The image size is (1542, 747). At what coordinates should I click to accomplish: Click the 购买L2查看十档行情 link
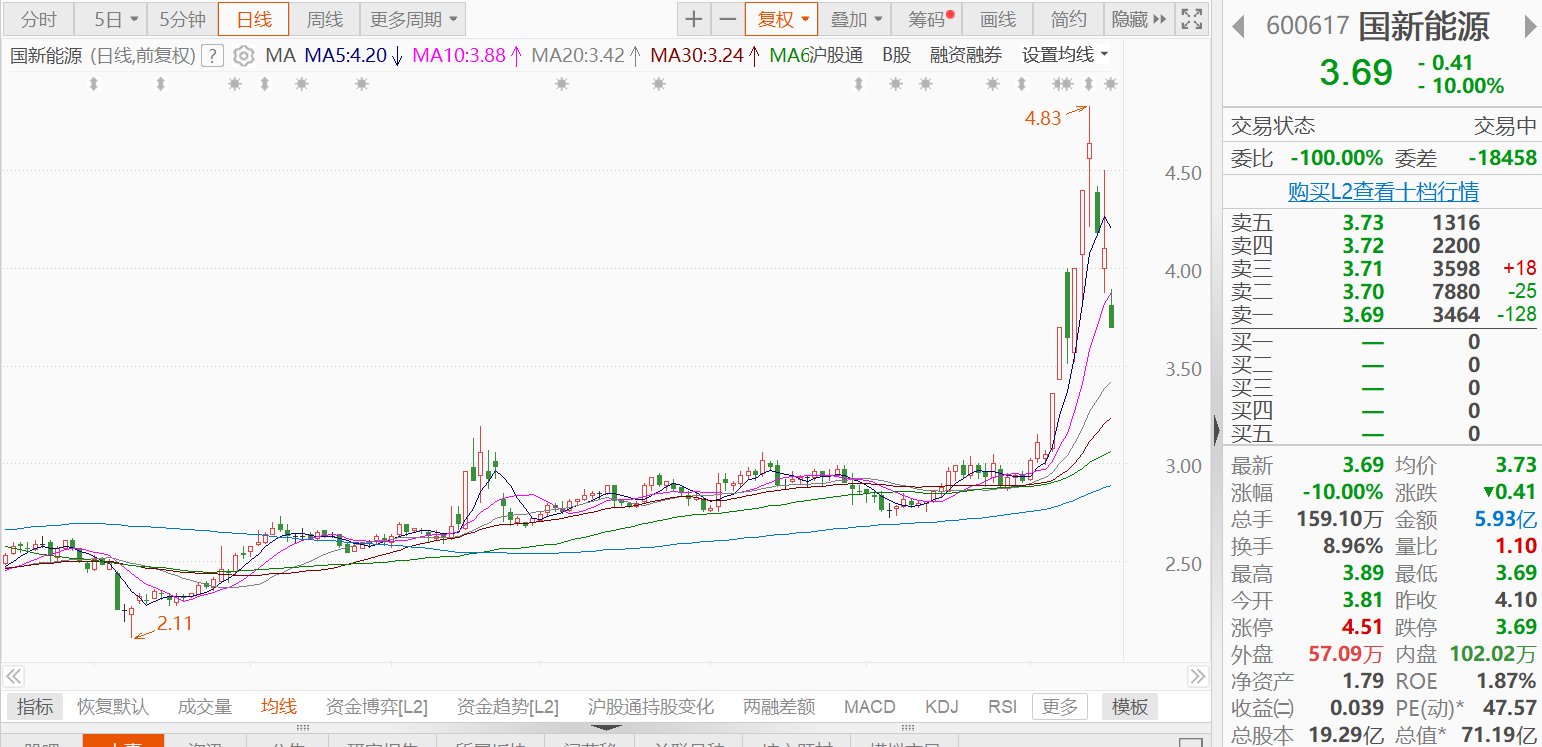tap(1383, 191)
